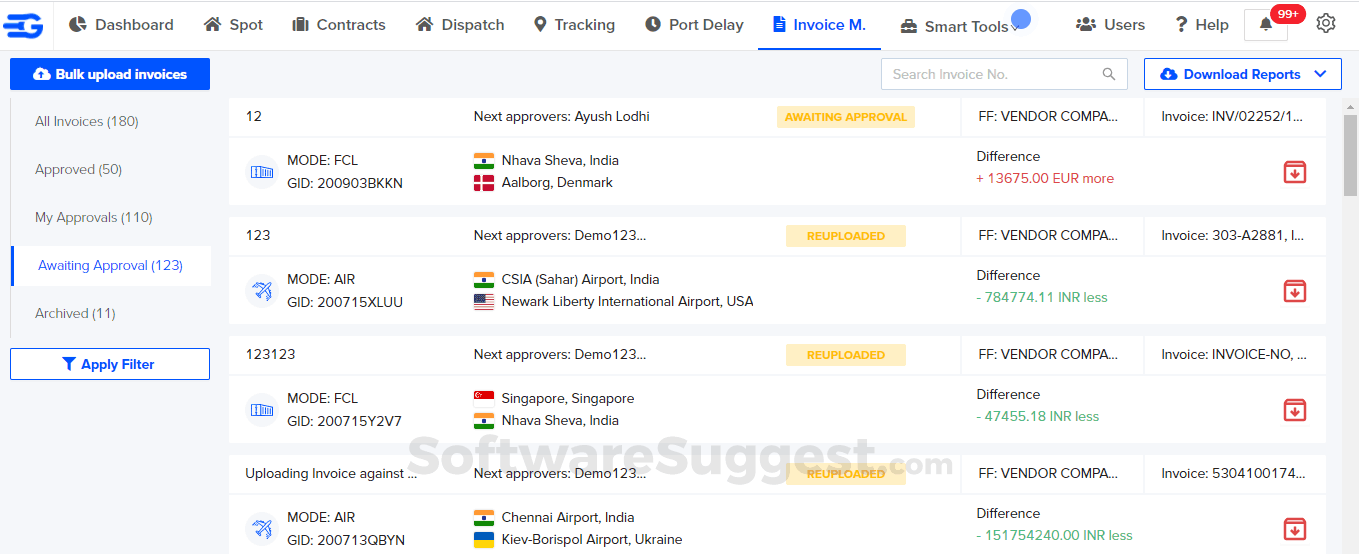The image size is (1359, 554).
Task: Open the Dispatch tab
Action: tap(460, 25)
